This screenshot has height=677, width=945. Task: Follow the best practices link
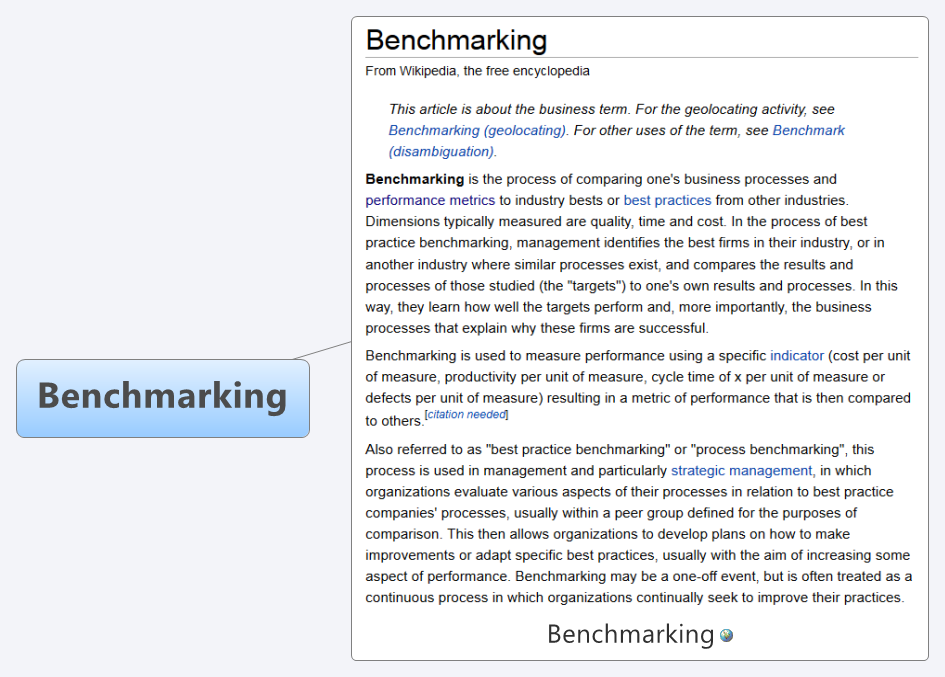pyautogui.click(x=667, y=200)
